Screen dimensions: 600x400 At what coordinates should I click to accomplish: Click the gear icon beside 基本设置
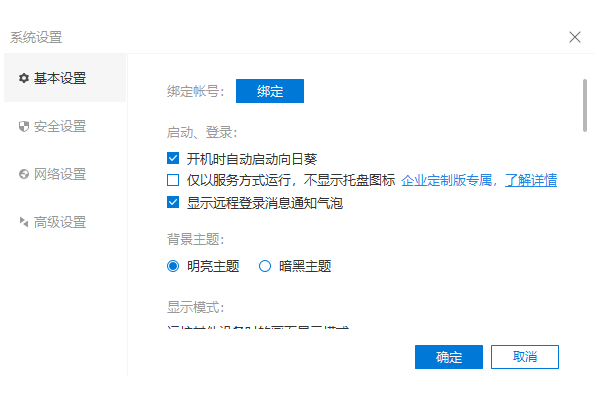click(x=24, y=78)
